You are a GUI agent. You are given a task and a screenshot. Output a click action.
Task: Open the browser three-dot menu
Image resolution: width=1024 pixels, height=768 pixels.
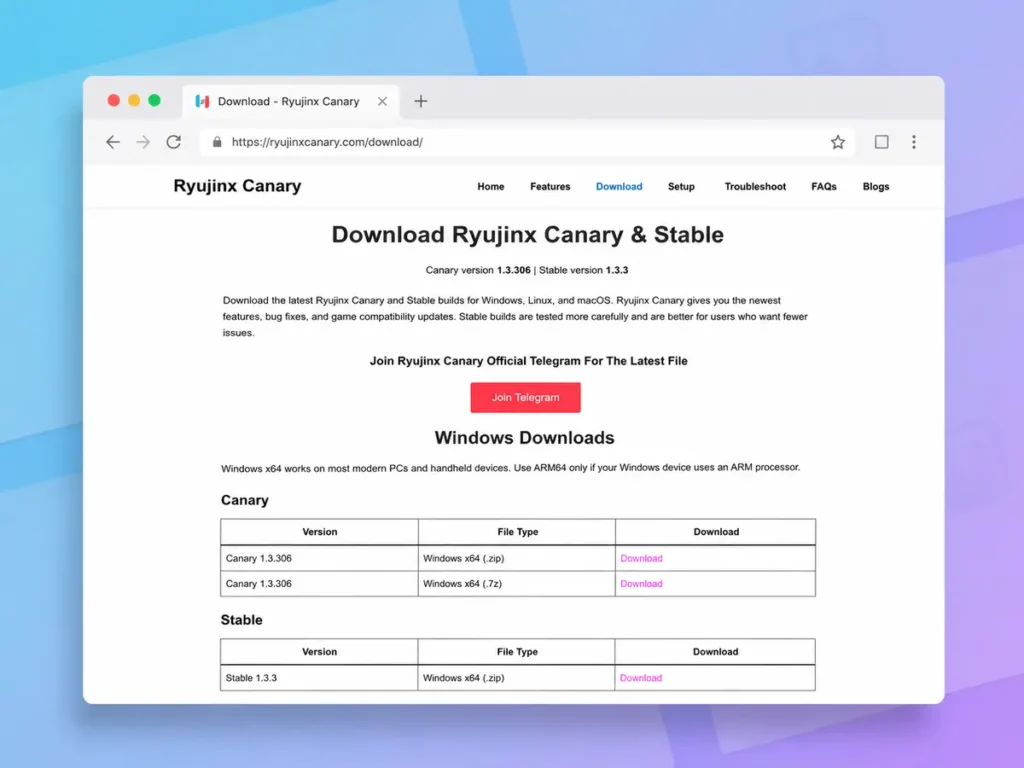point(914,142)
